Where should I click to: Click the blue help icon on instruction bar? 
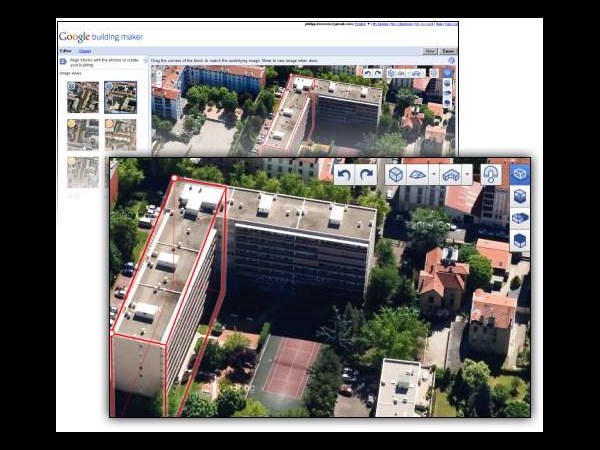451,61
